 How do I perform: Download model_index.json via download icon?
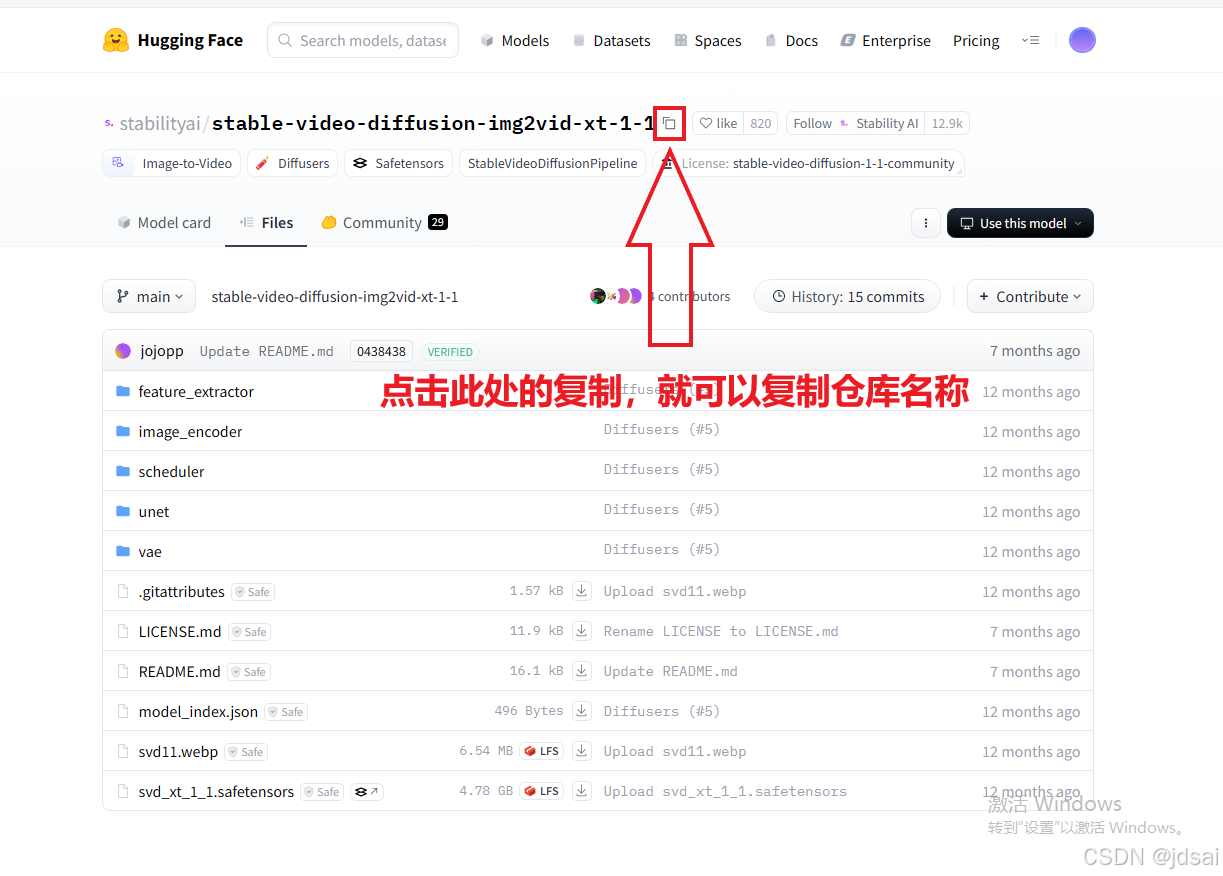(581, 711)
